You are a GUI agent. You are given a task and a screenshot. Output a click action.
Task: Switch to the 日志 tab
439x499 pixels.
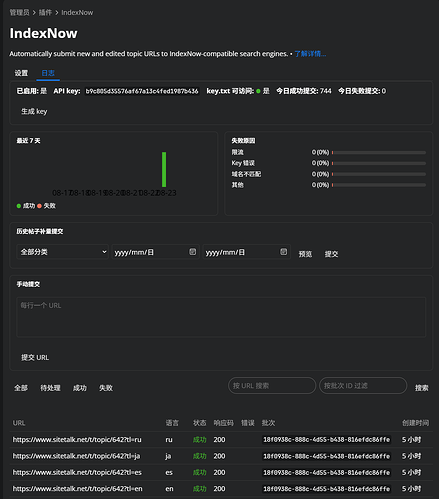click(x=48, y=73)
